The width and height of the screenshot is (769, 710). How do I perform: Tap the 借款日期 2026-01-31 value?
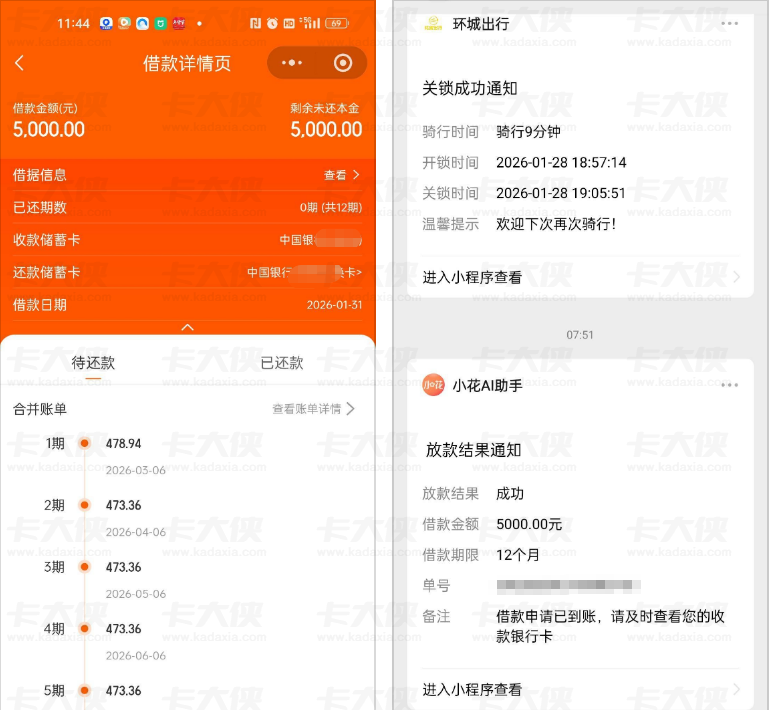(x=334, y=305)
